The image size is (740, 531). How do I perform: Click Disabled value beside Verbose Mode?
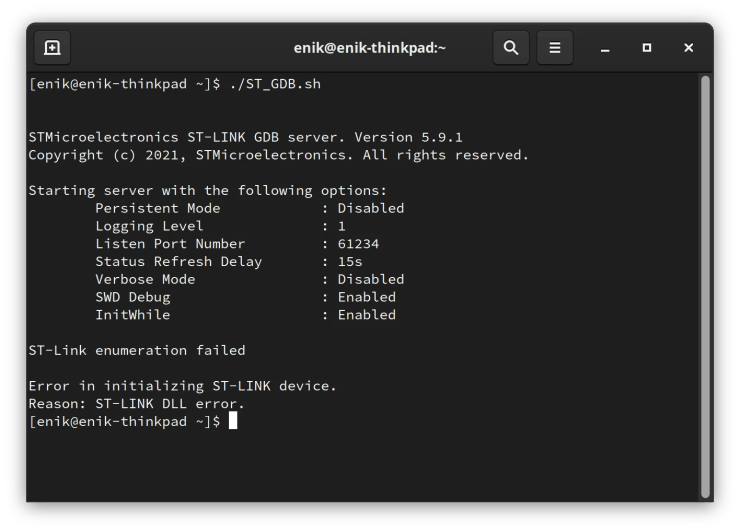coord(371,279)
